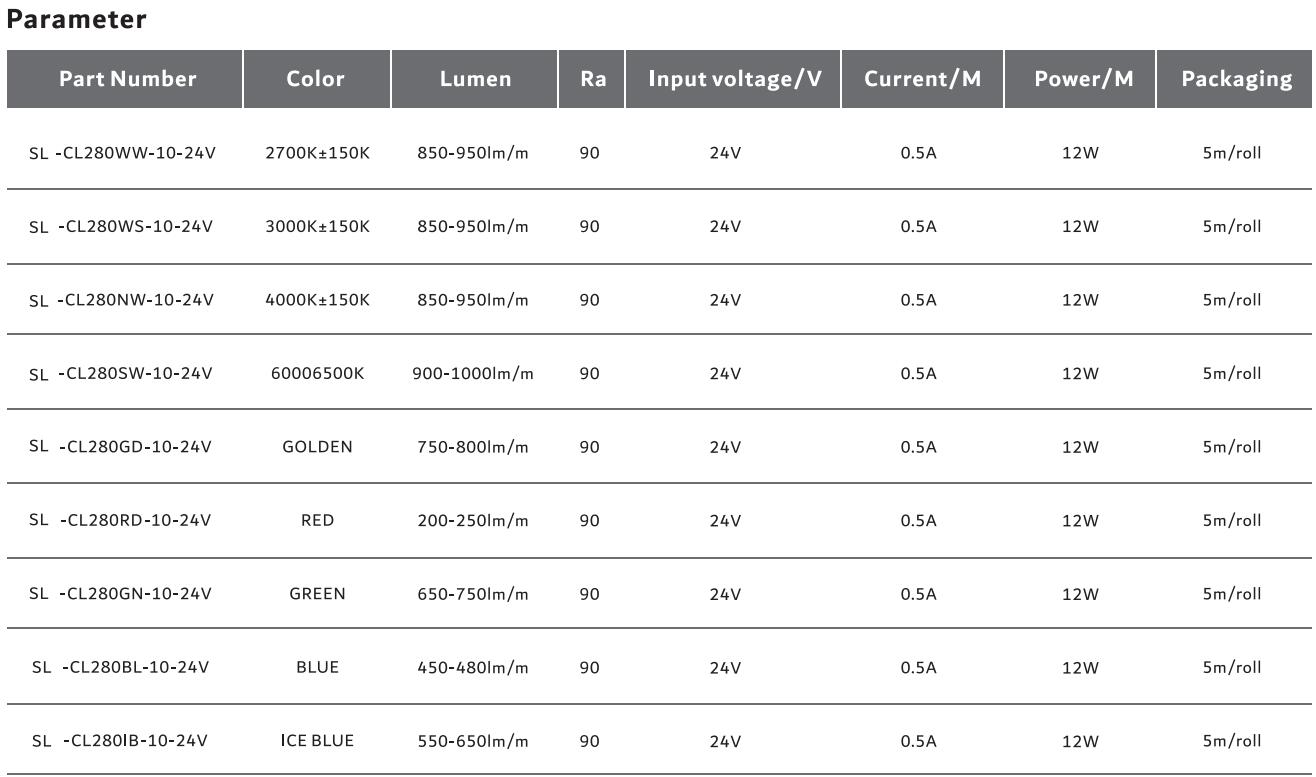The image size is (1316, 777).
Task: Click the 200-250lm/m lumen value
Action: [x=472, y=520]
